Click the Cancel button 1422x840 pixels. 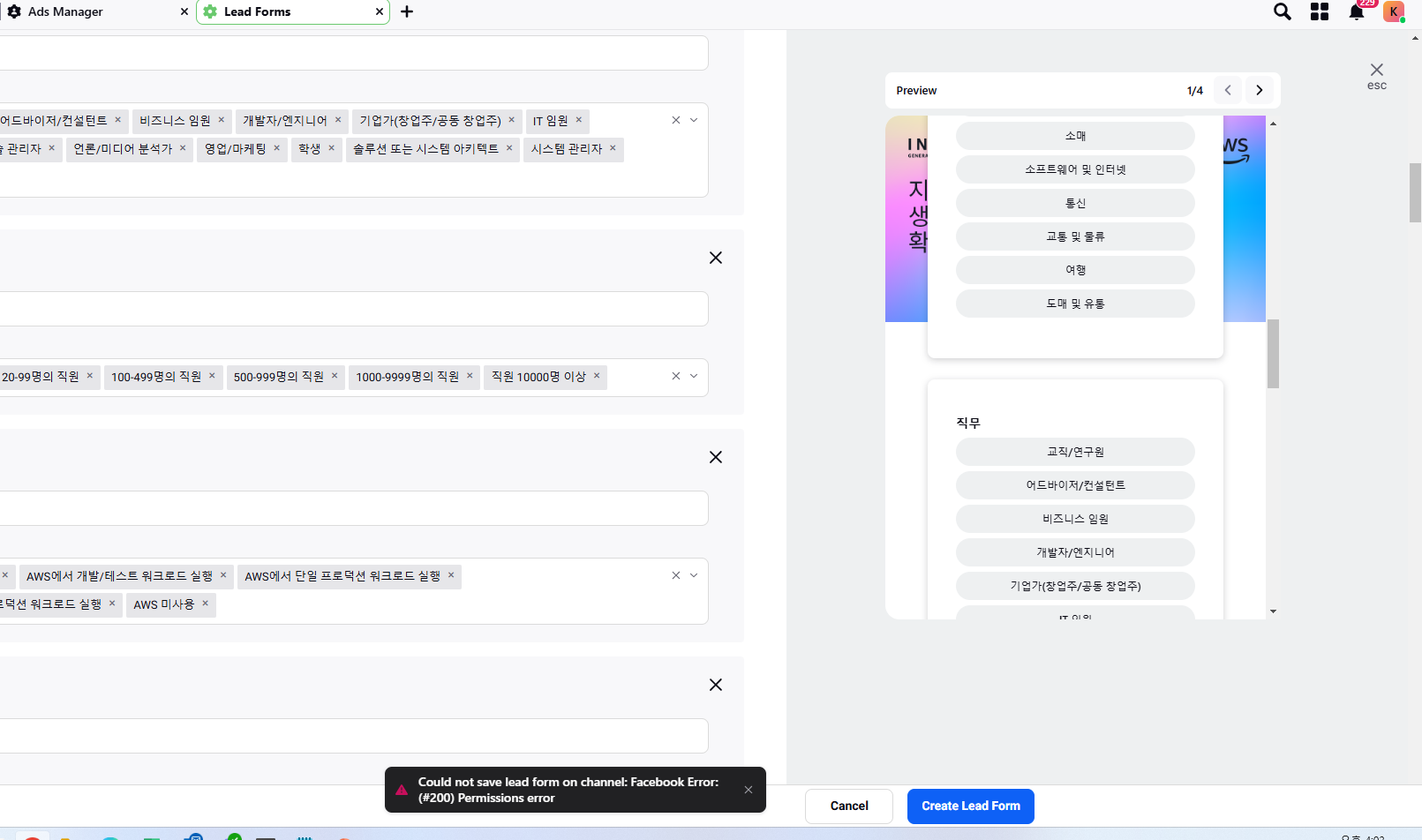click(849, 806)
